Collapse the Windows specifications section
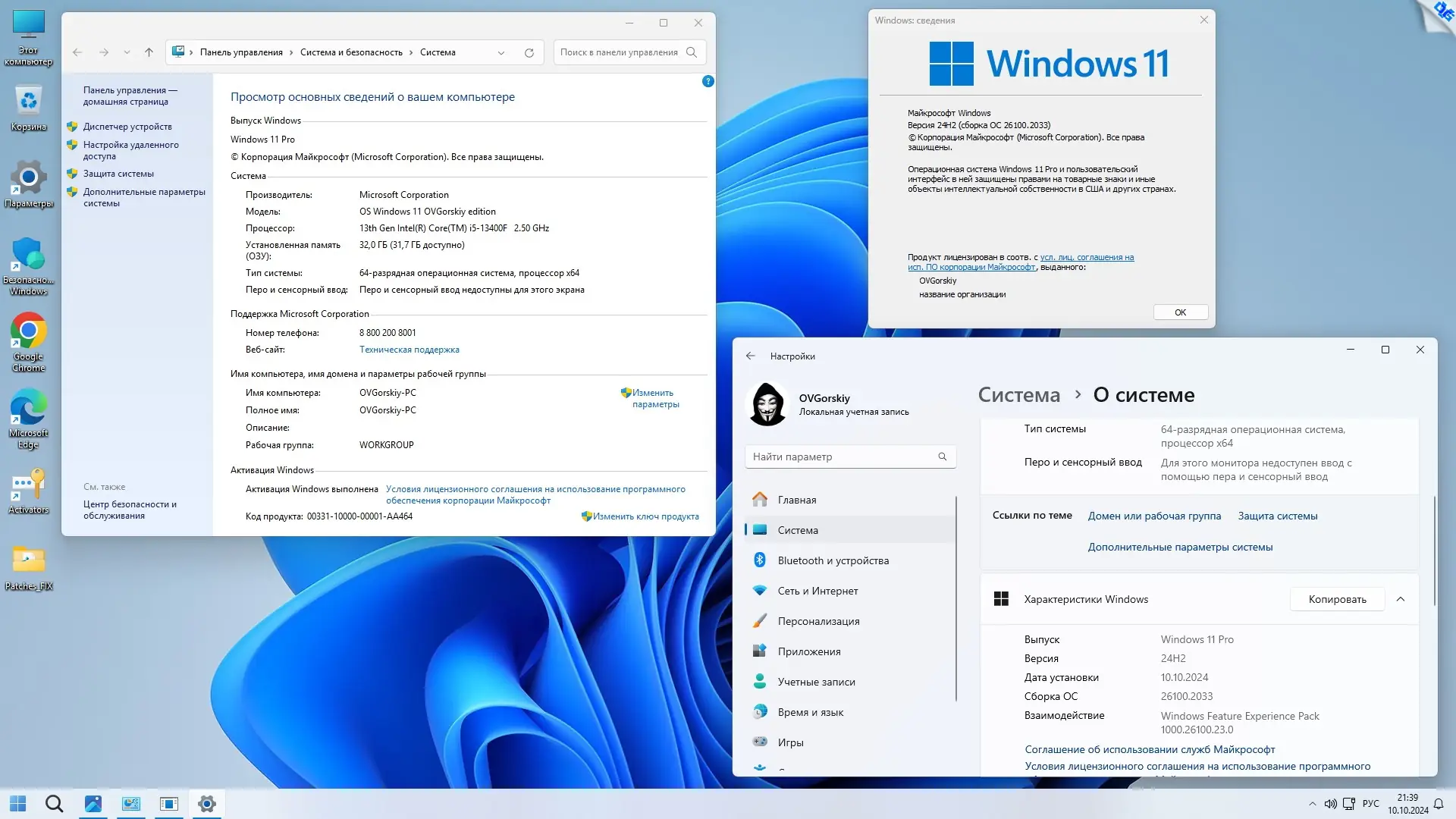The image size is (1456, 819). (x=1400, y=599)
